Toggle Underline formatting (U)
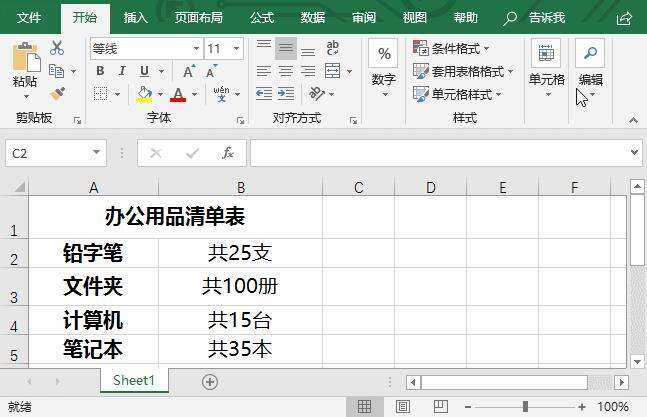This screenshot has width=647, height=417. (144, 71)
